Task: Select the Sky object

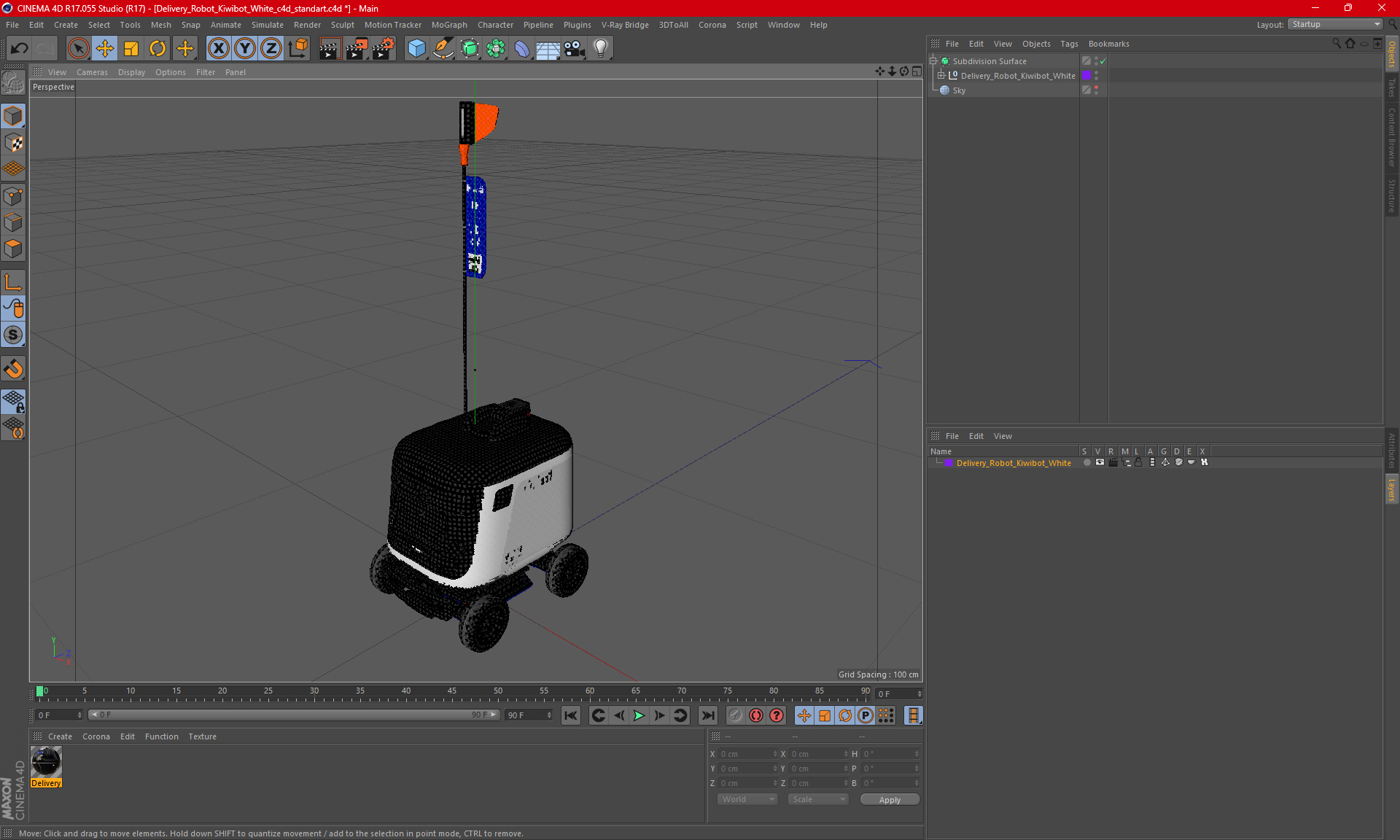Action: [x=959, y=90]
